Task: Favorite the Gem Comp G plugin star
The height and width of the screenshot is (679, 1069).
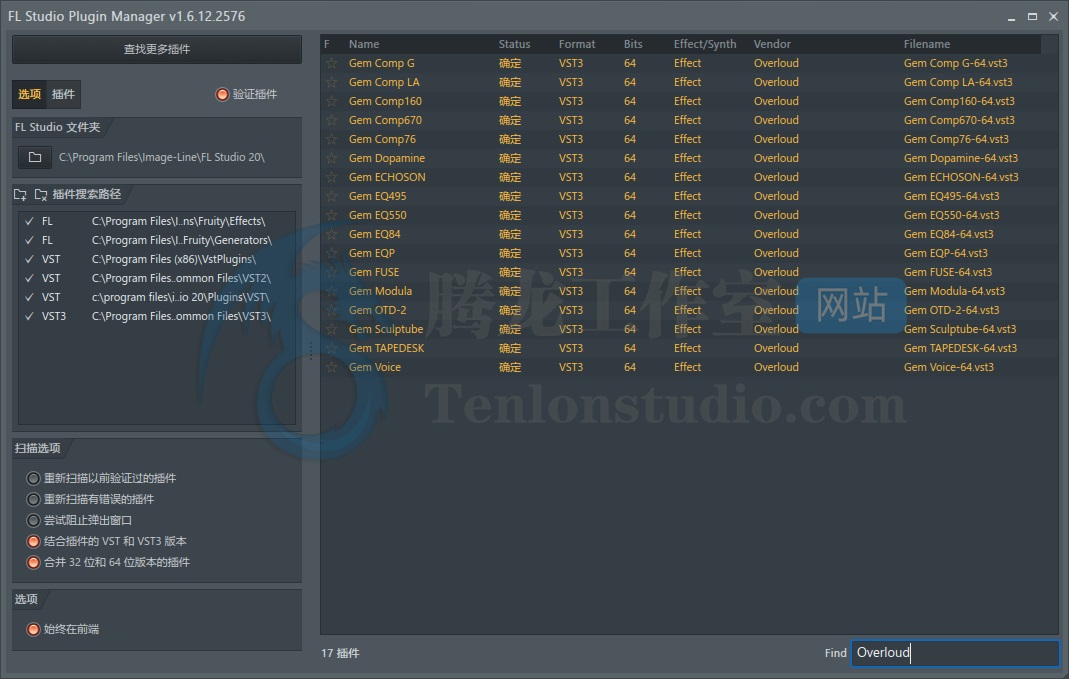Action: (x=331, y=63)
